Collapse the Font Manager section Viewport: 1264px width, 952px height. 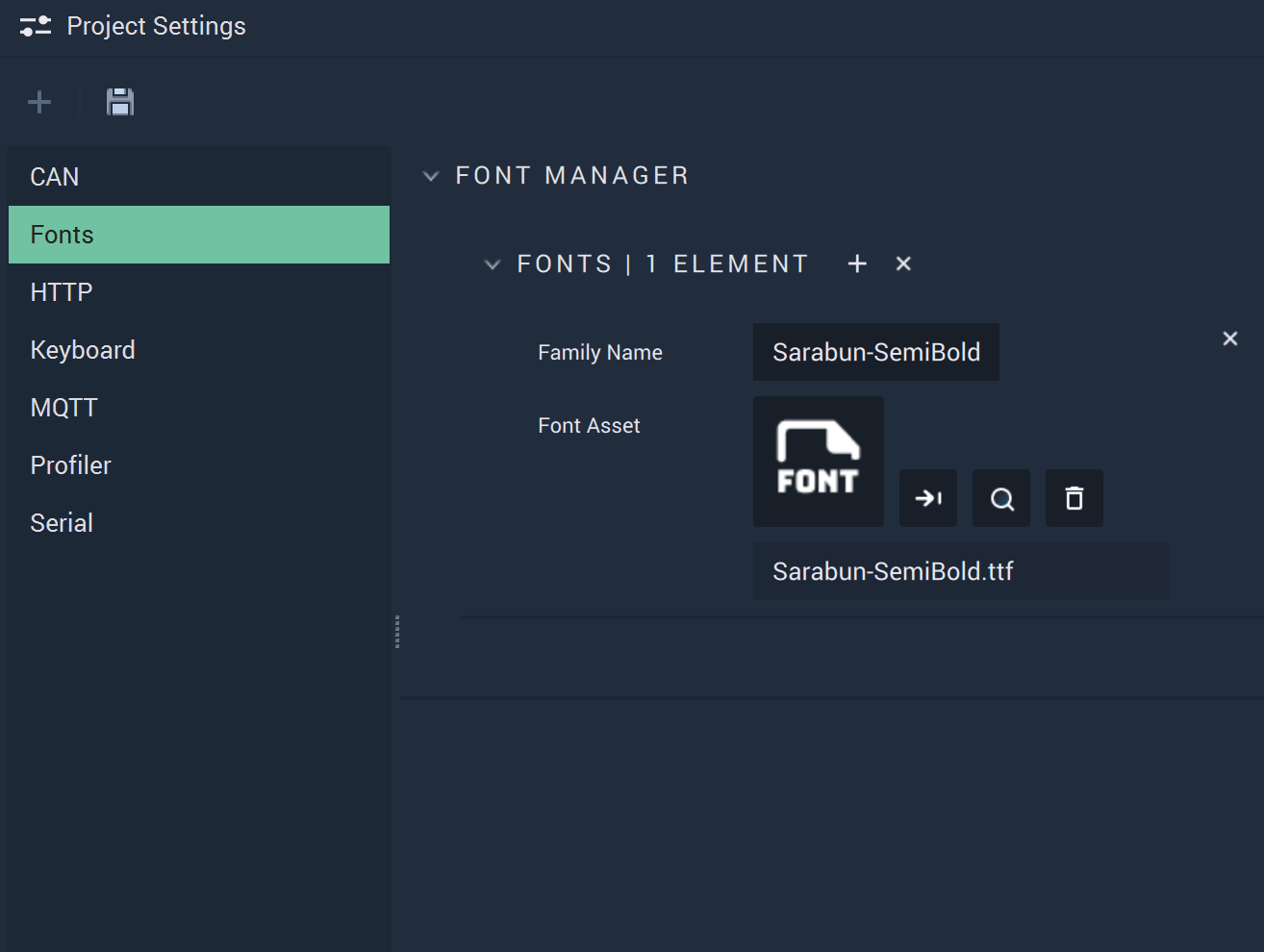431,176
